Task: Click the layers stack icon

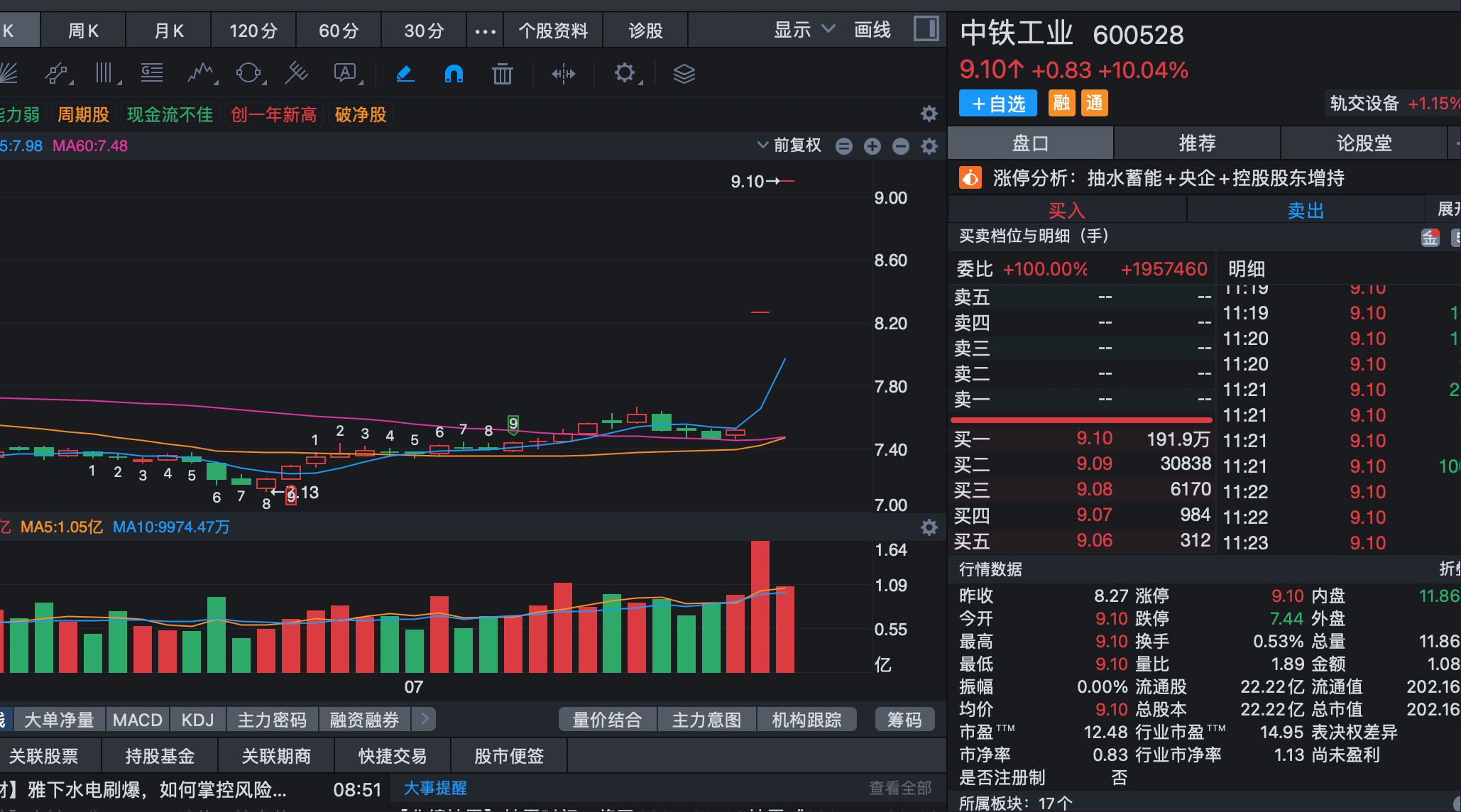Action: 684,73
